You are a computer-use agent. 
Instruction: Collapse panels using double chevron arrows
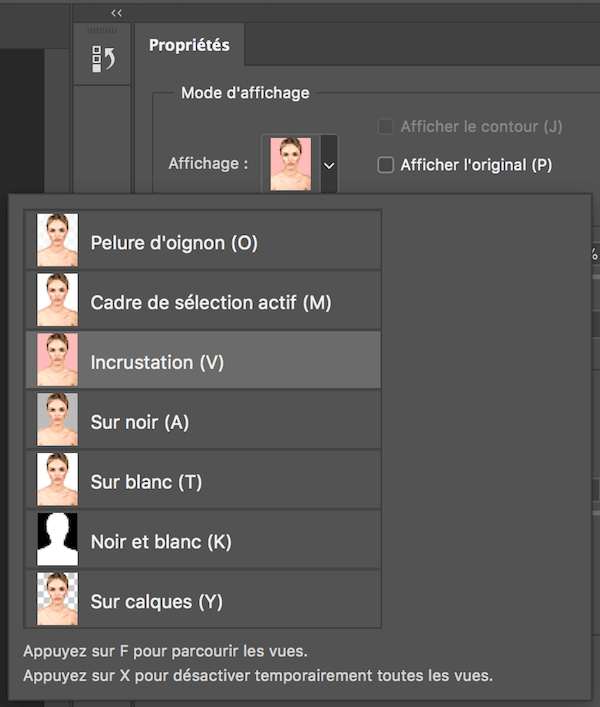117,12
